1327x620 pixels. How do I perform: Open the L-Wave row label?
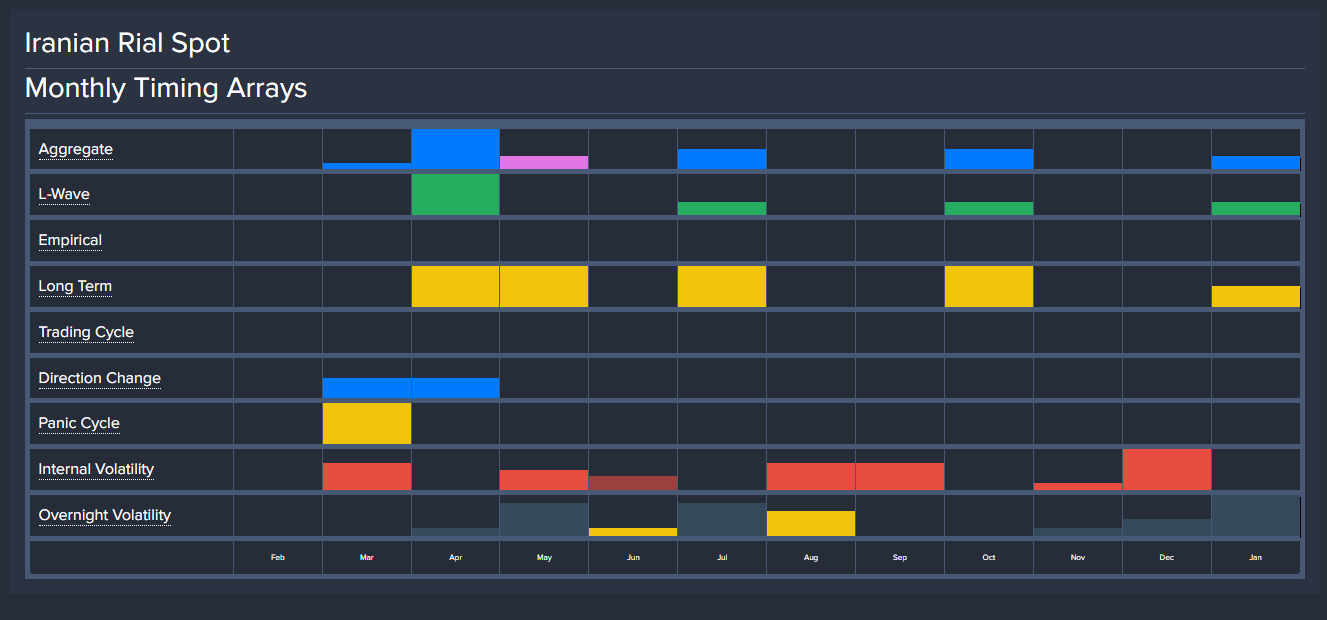coord(64,194)
